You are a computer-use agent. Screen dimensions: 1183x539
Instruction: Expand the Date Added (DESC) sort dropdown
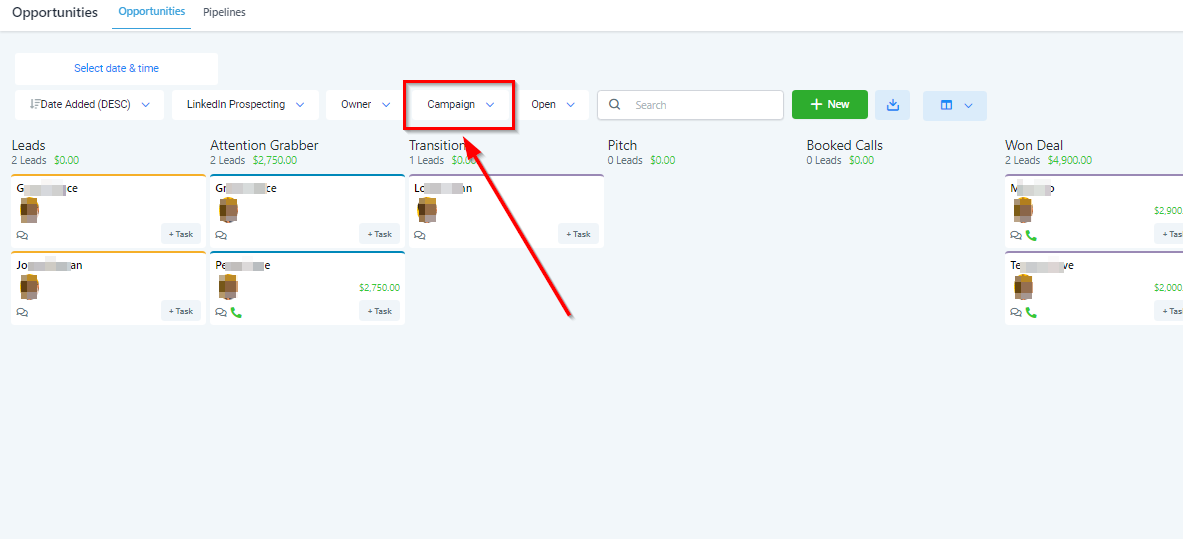pos(89,105)
